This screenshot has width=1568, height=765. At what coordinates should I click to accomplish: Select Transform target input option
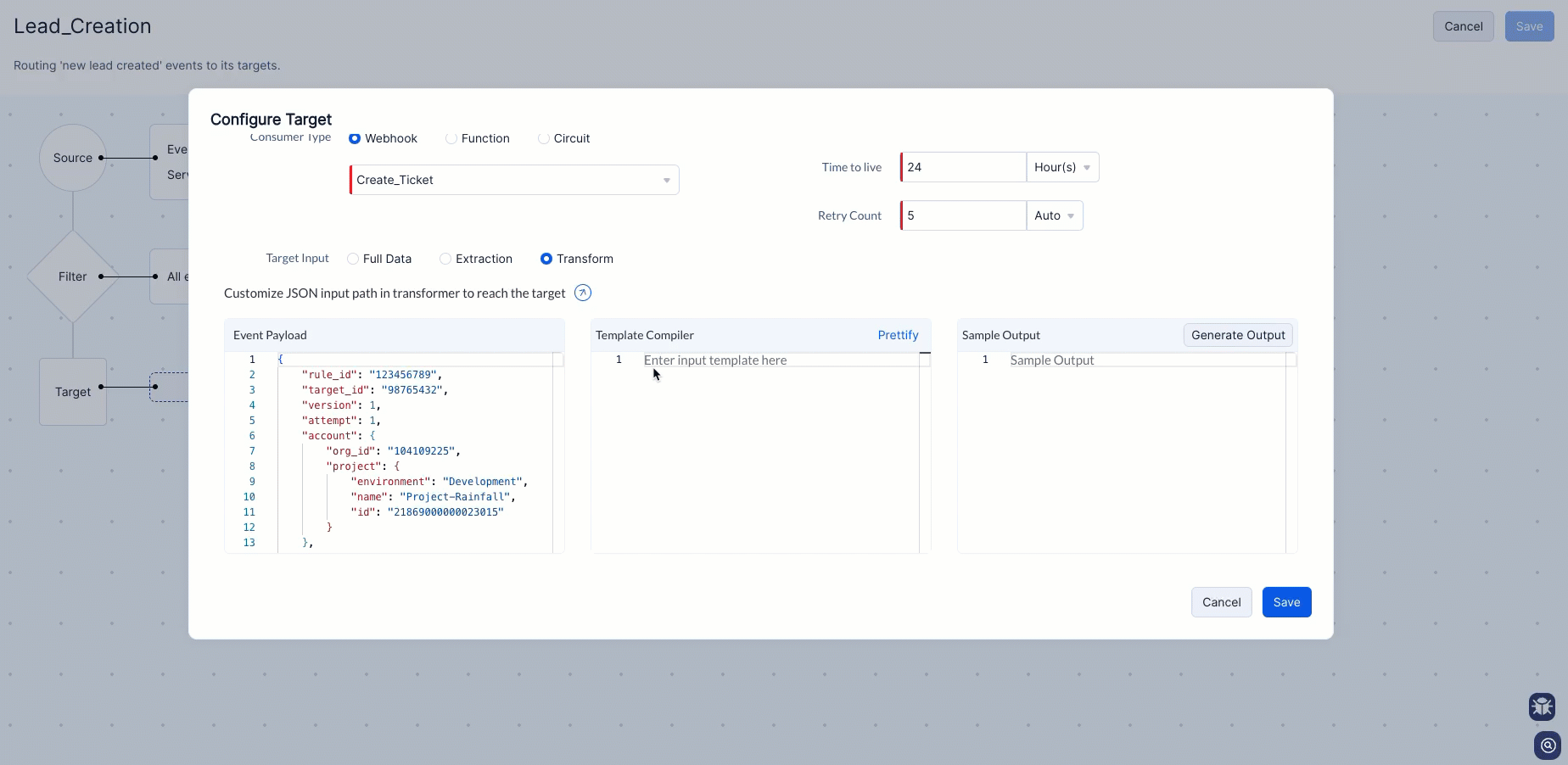click(x=546, y=259)
